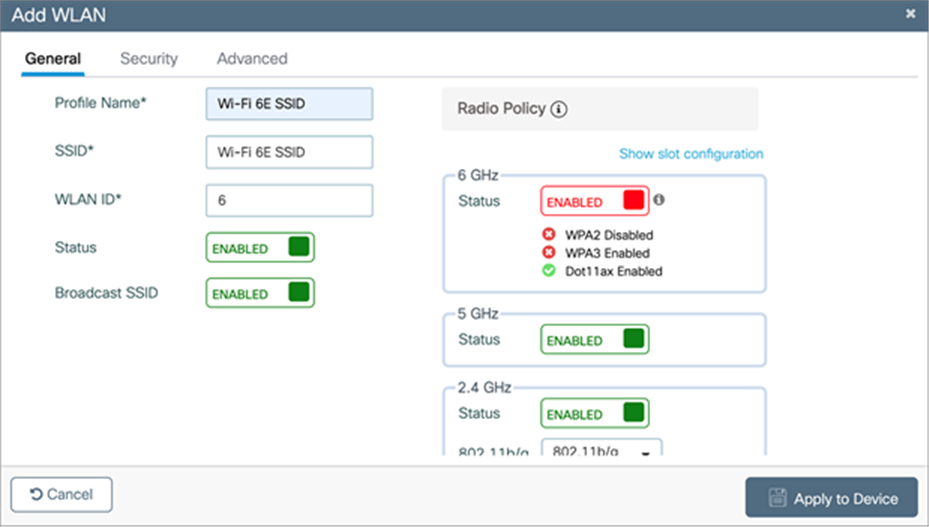Click the 'Radio Policy' heading text

pyautogui.click(x=501, y=108)
